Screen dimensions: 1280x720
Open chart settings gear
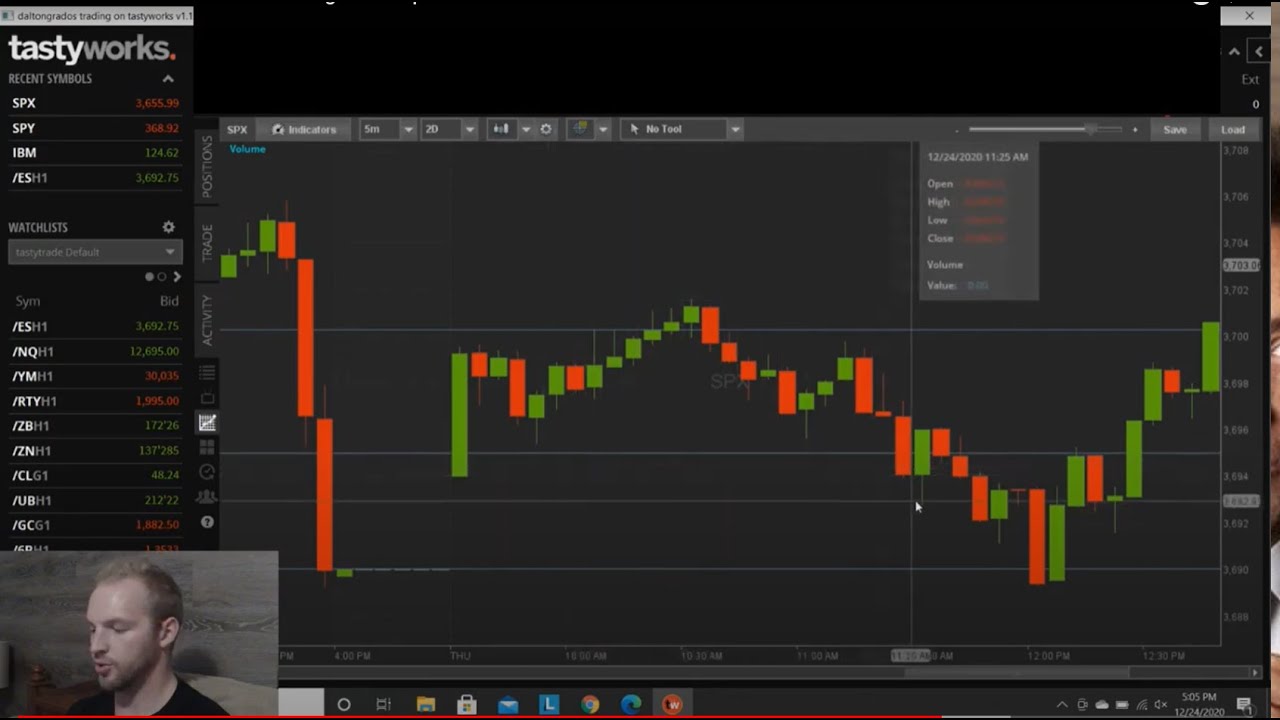(546, 129)
